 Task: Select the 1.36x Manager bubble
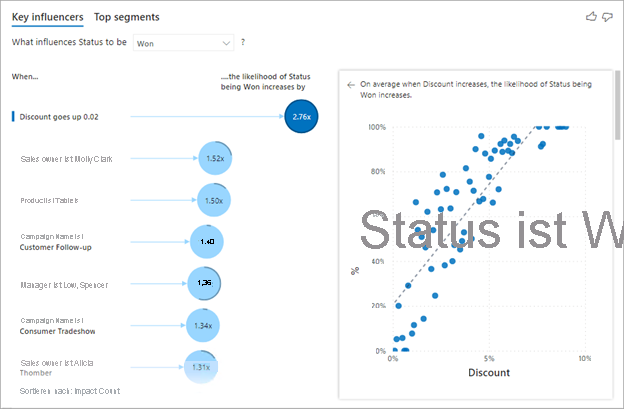pyautogui.click(x=204, y=283)
